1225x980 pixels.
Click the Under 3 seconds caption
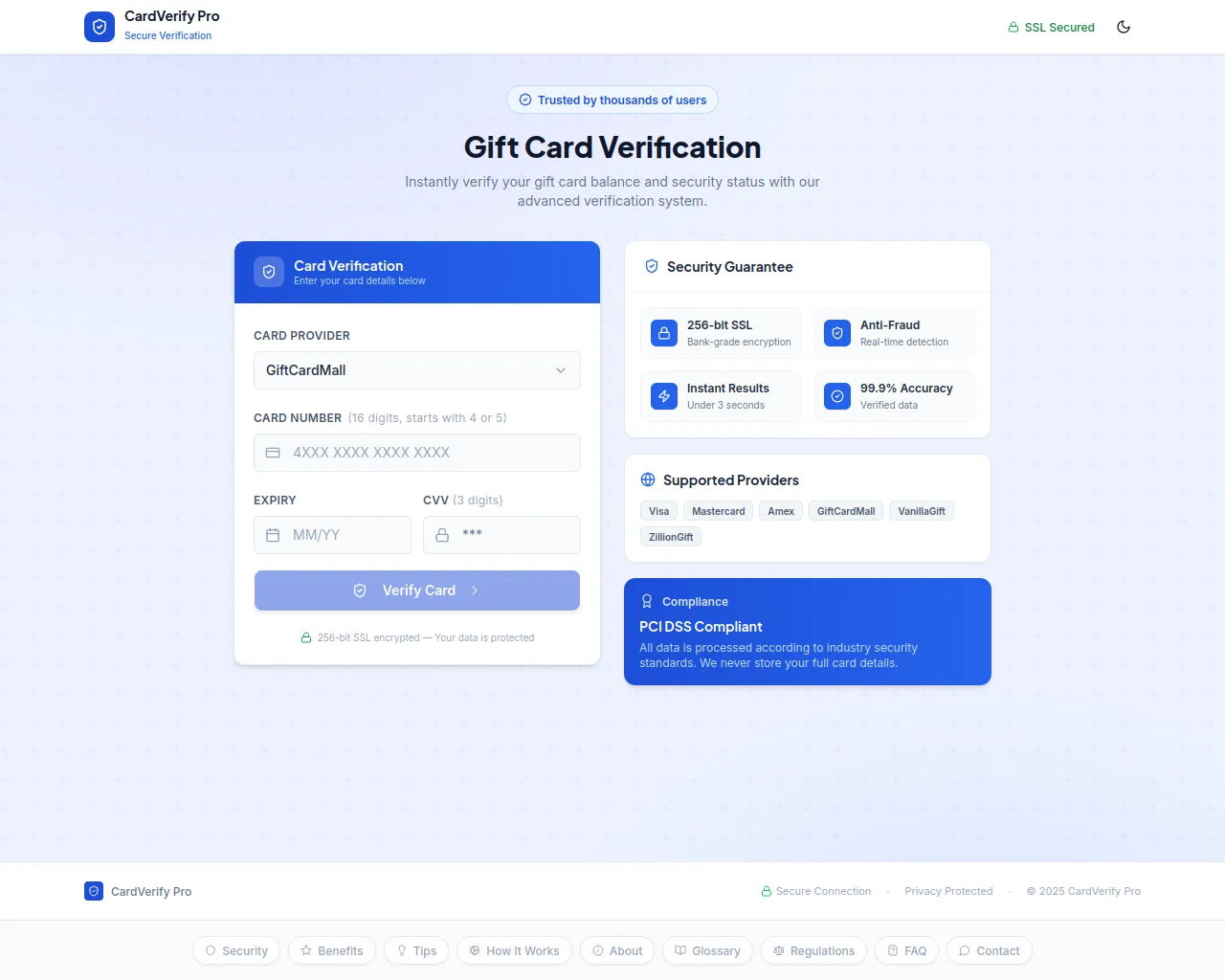coord(725,405)
